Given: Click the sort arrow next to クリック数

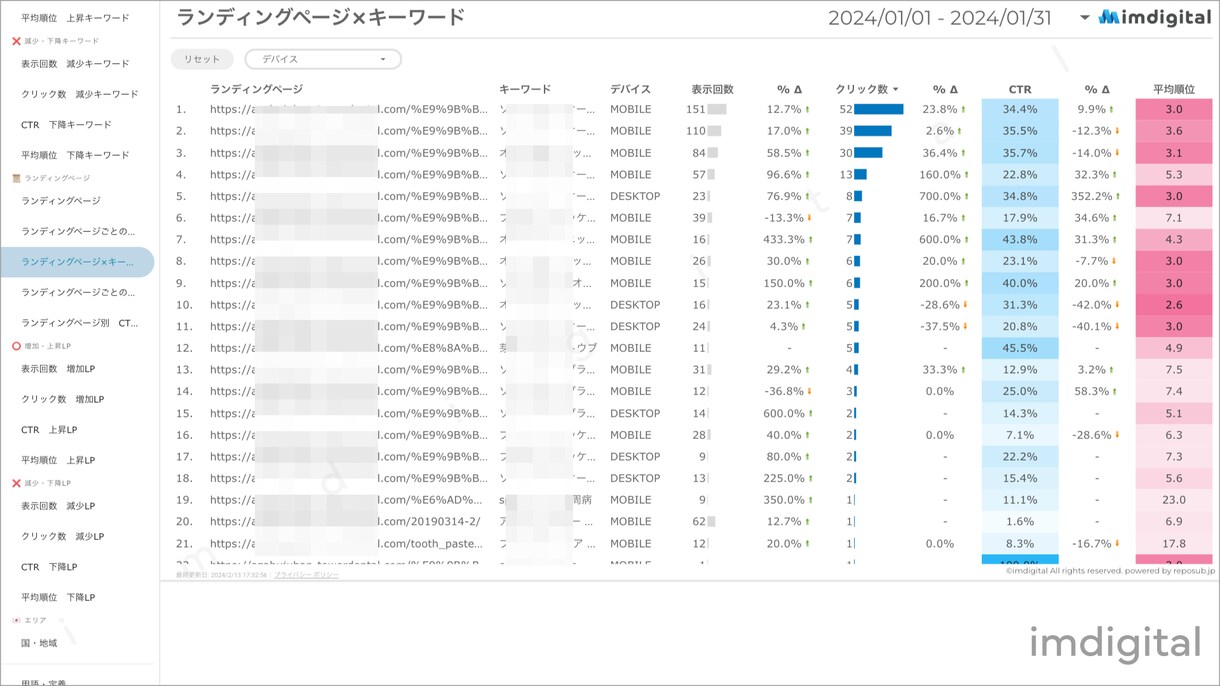Looking at the screenshot, I should (x=895, y=90).
